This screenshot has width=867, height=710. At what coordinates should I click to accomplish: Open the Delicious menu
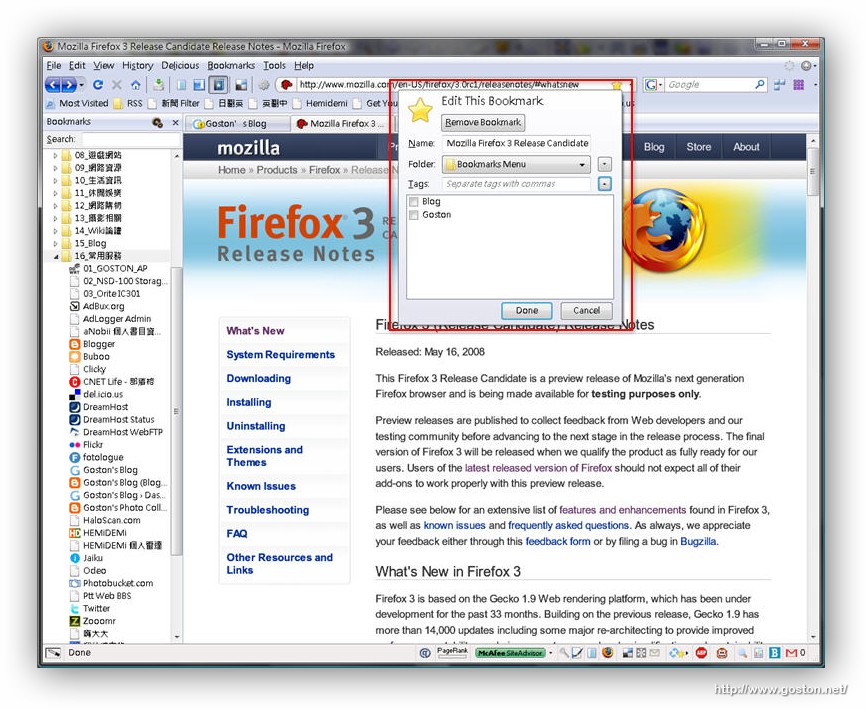[180, 66]
